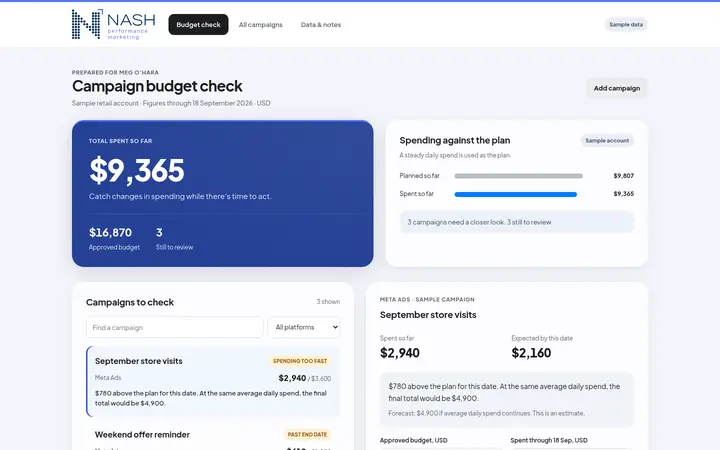Click the Add campaign button
720x450 pixels.
tap(617, 88)
